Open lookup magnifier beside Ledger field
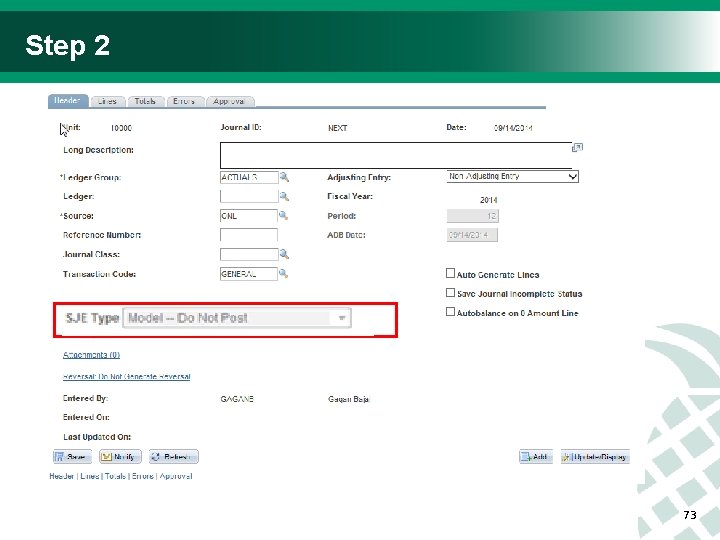The image size is (720, 540). 284,197
